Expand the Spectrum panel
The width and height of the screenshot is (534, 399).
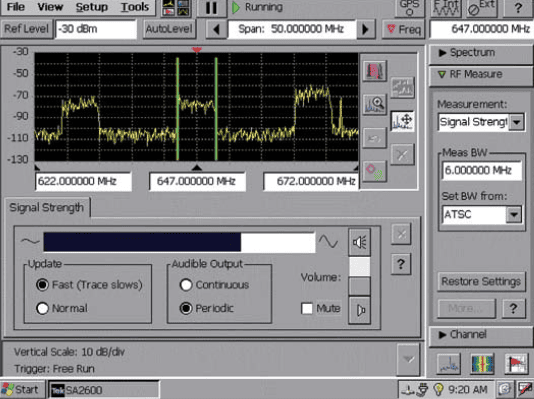(x=481, y=53)
